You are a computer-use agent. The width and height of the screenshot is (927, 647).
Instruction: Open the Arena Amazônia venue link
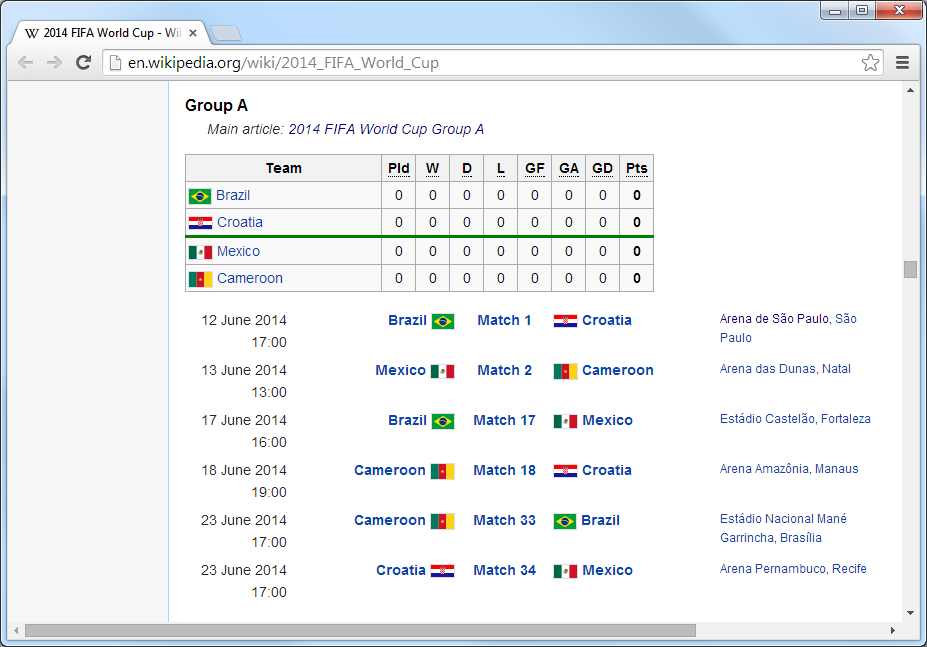(x=764, y=469)
